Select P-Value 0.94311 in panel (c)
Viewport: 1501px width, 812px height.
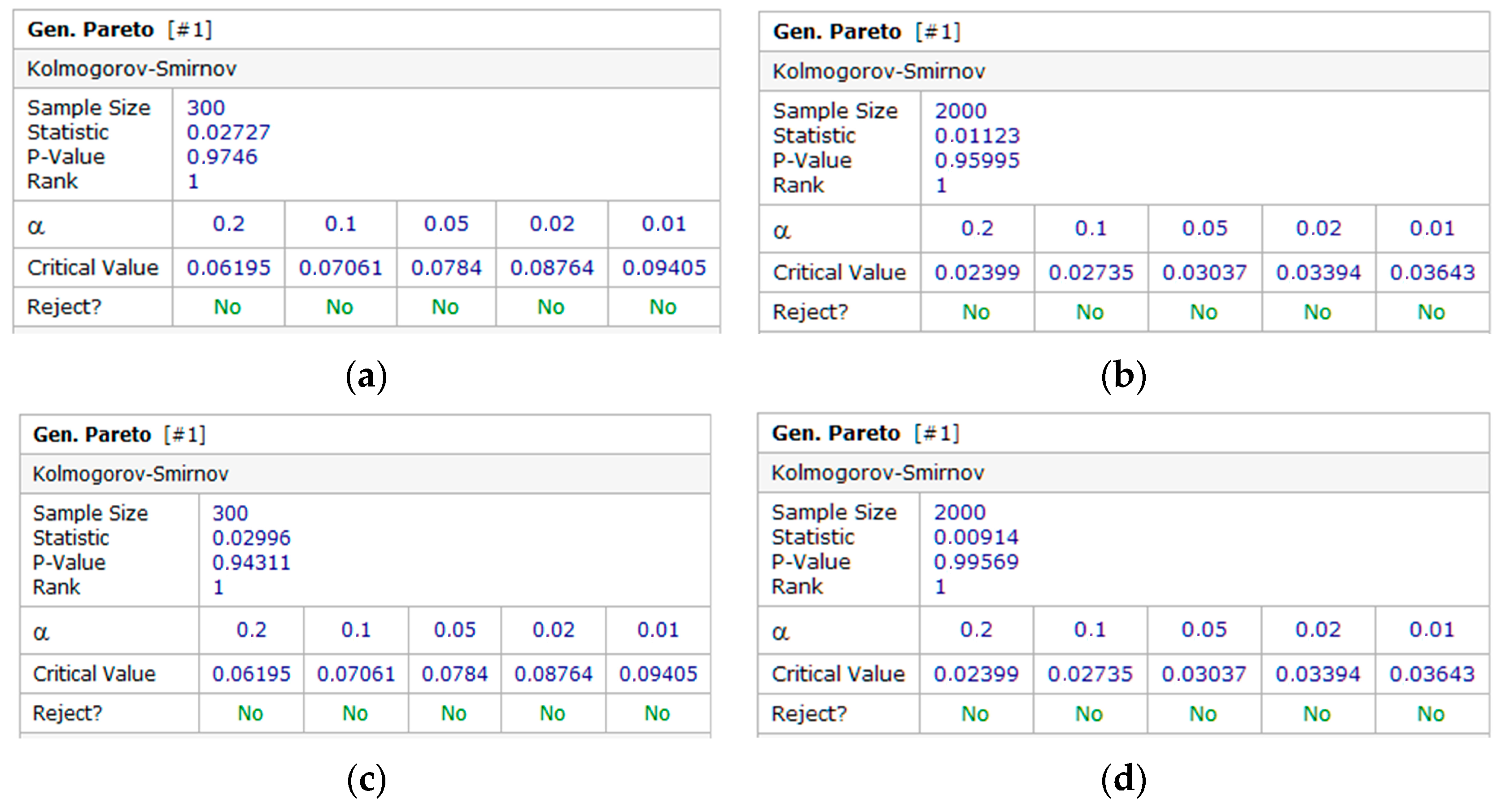point(251,563)
